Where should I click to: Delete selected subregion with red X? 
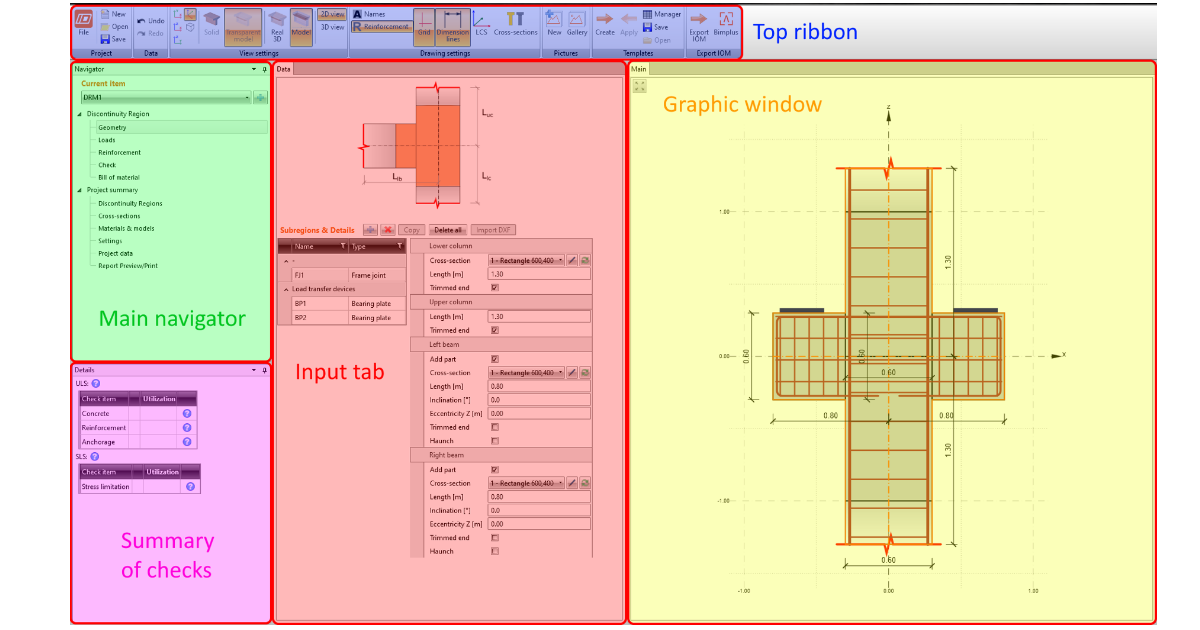coord(388,230)
